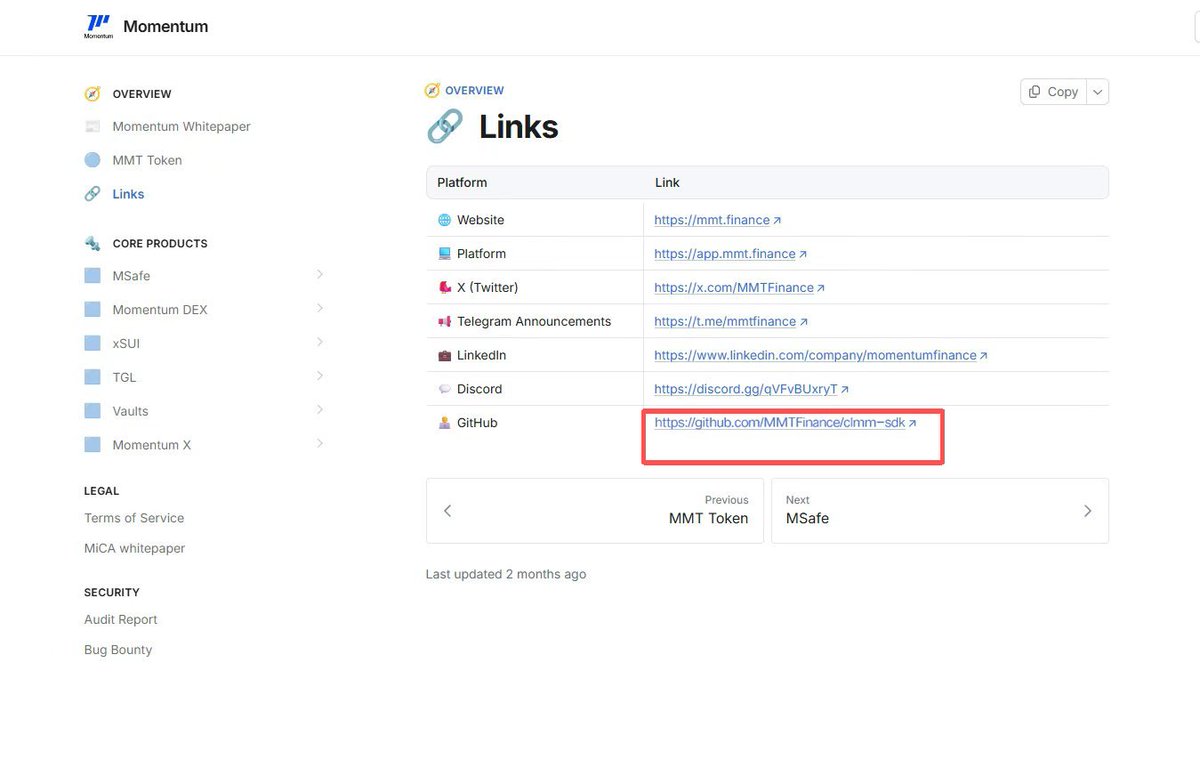The image size is (1200, 776).
Task: Click the Momentum title in header
Action: (166, 26)
